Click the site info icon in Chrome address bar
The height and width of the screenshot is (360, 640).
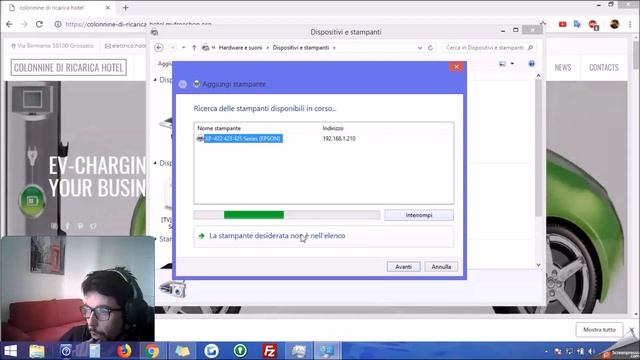point(58,24)
